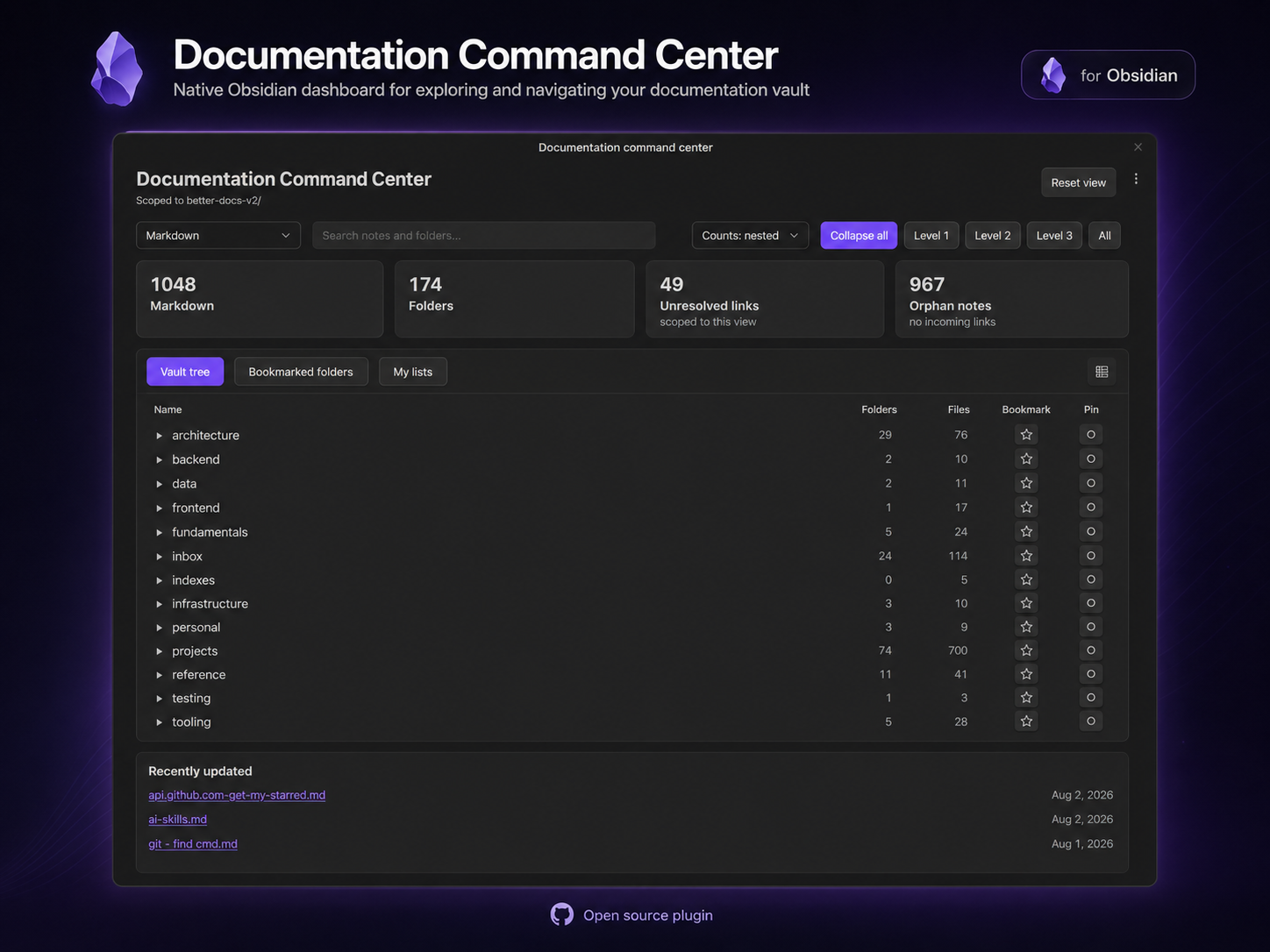This screenshot has width=1270, height=952.
Task: Bookmark the projects folder star
Action: pyautogui.click(x=1026, y=650)
